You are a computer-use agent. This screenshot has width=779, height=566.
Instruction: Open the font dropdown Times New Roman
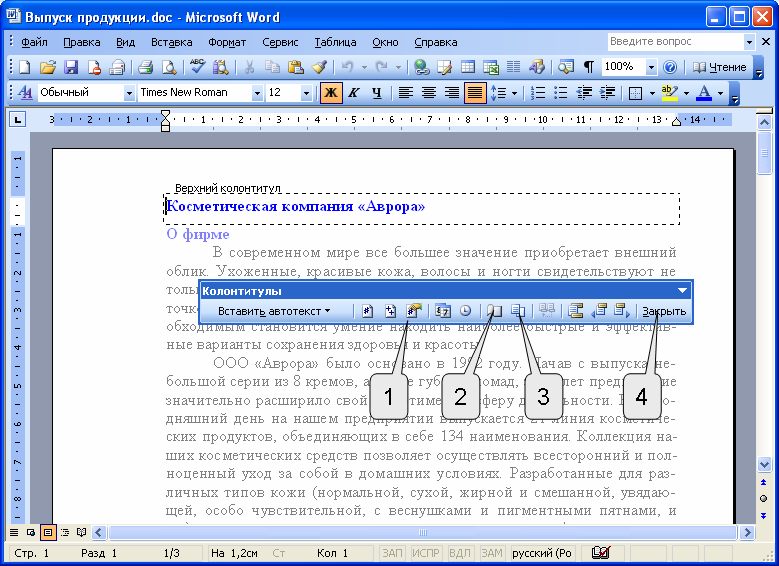pyautogui.click(x=257, y=92)
